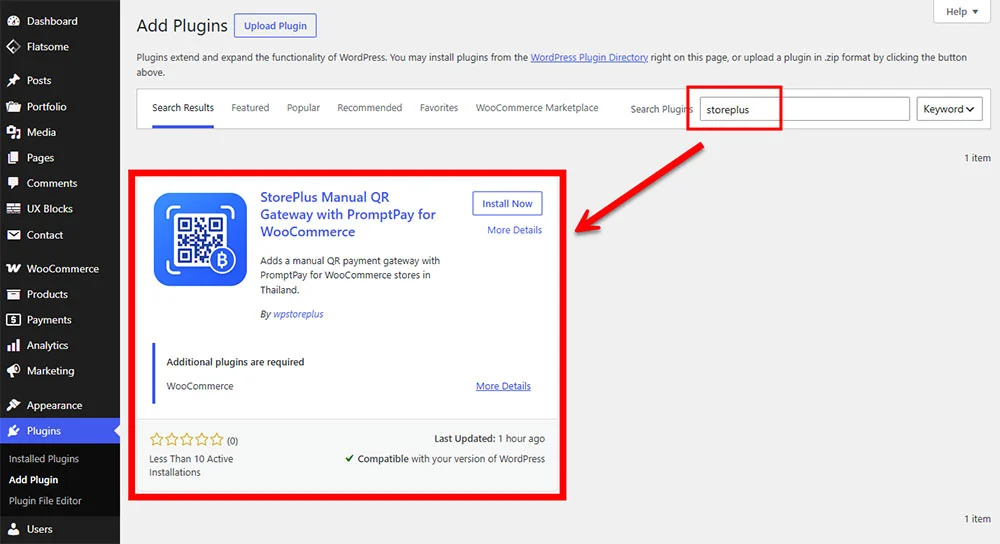The width and height of the screenshot is (1000, 544).
Task: Open More Details link beside WooCommerce requirement
Action: pyautogui.click(x=503, y=386)
